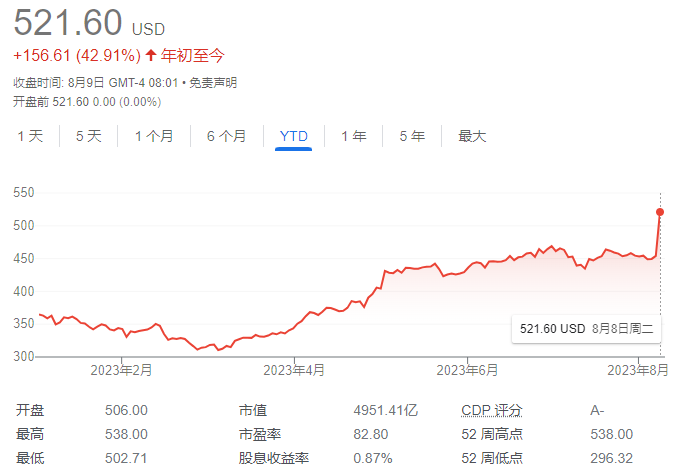Screen dimensions: 677x475
Task: Click the red endpoint dot on the chart
Action: [660, 211]
